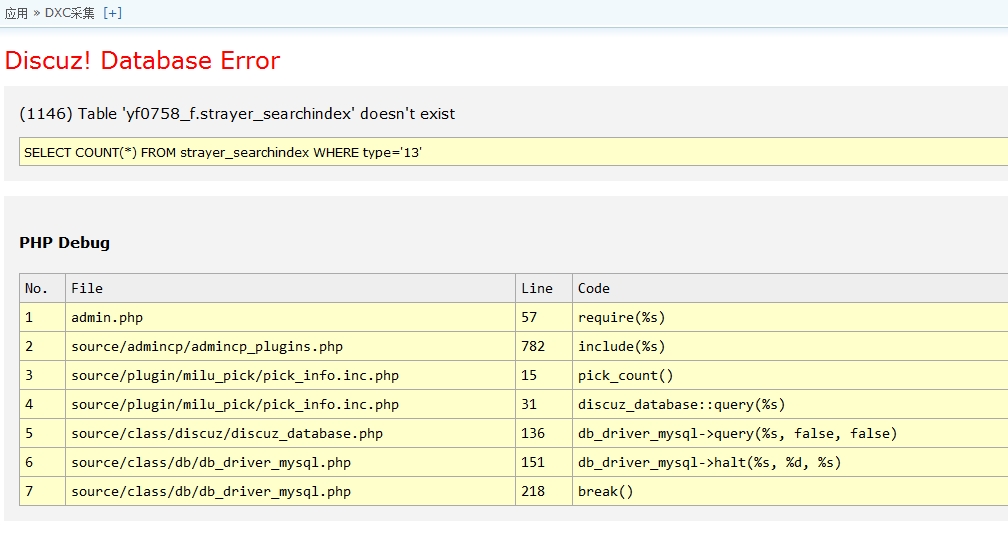The width and height of the screenshot is (1008, 550).
Task: Click the PHP Debug section title
Action: [64, 242]
